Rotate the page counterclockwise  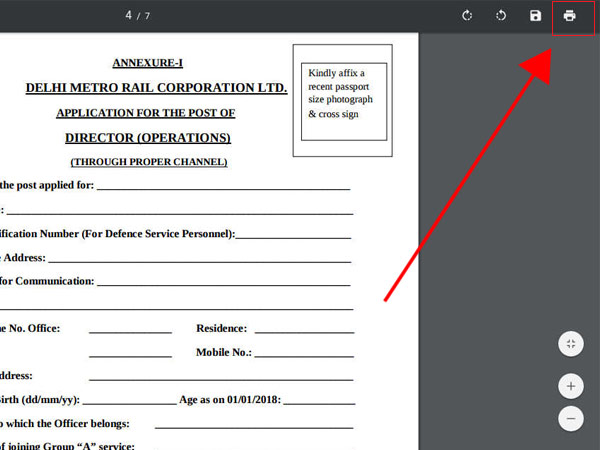point(501,16)
